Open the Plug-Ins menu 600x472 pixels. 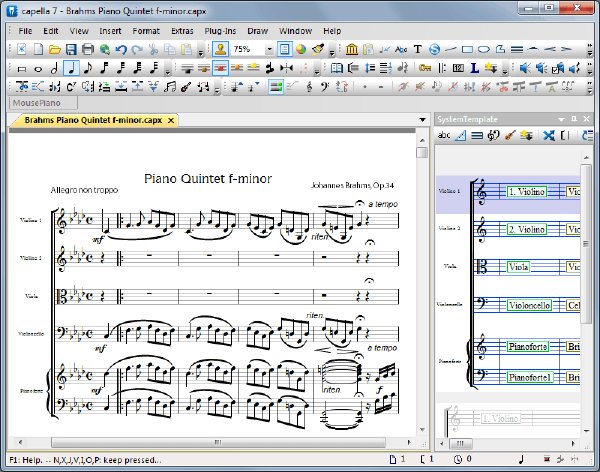(220, 31)
